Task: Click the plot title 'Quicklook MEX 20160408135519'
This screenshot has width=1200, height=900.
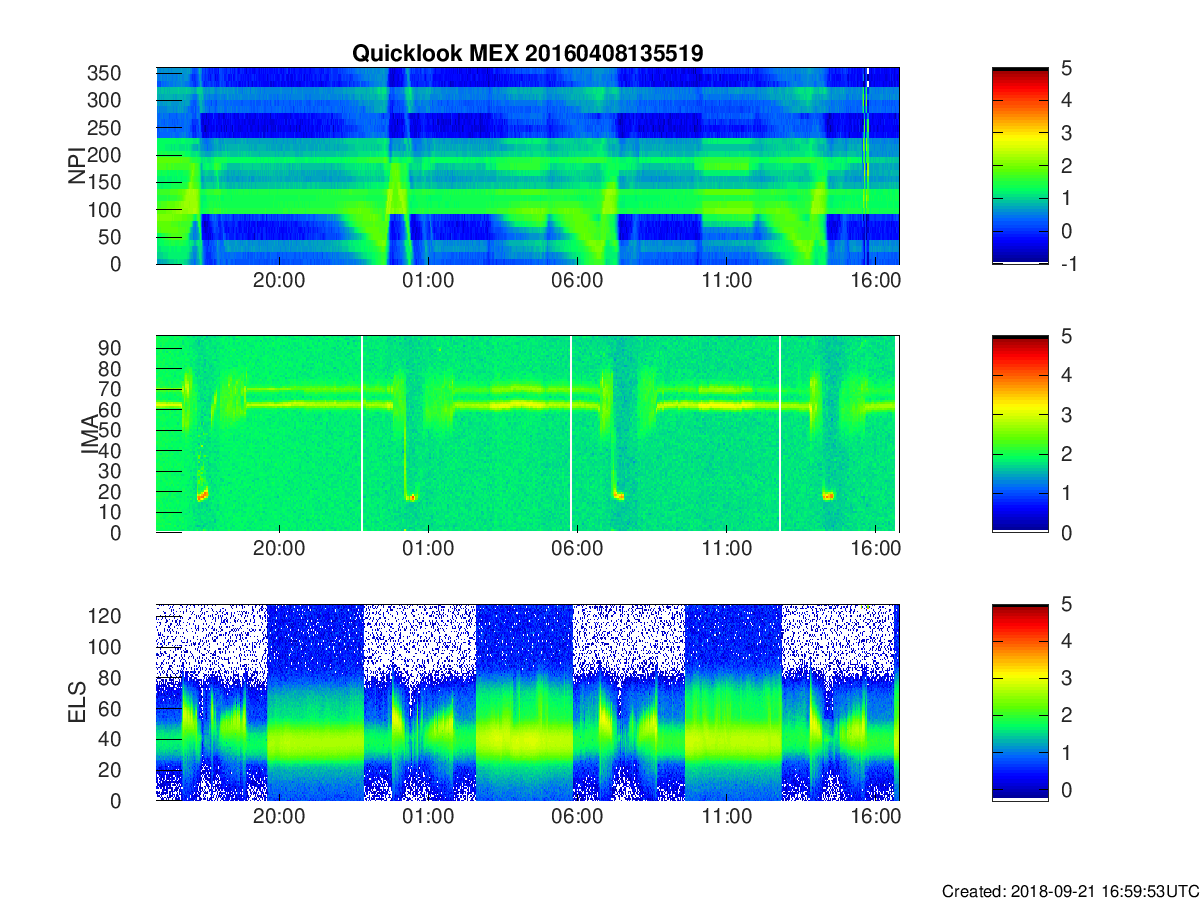Action: pos(527,54)
